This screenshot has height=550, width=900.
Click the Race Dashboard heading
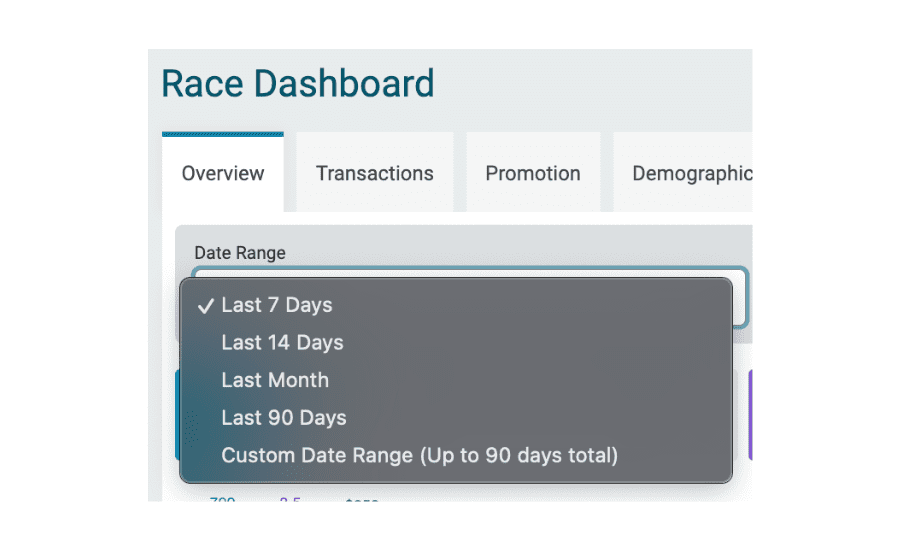[x=297, y=83]
